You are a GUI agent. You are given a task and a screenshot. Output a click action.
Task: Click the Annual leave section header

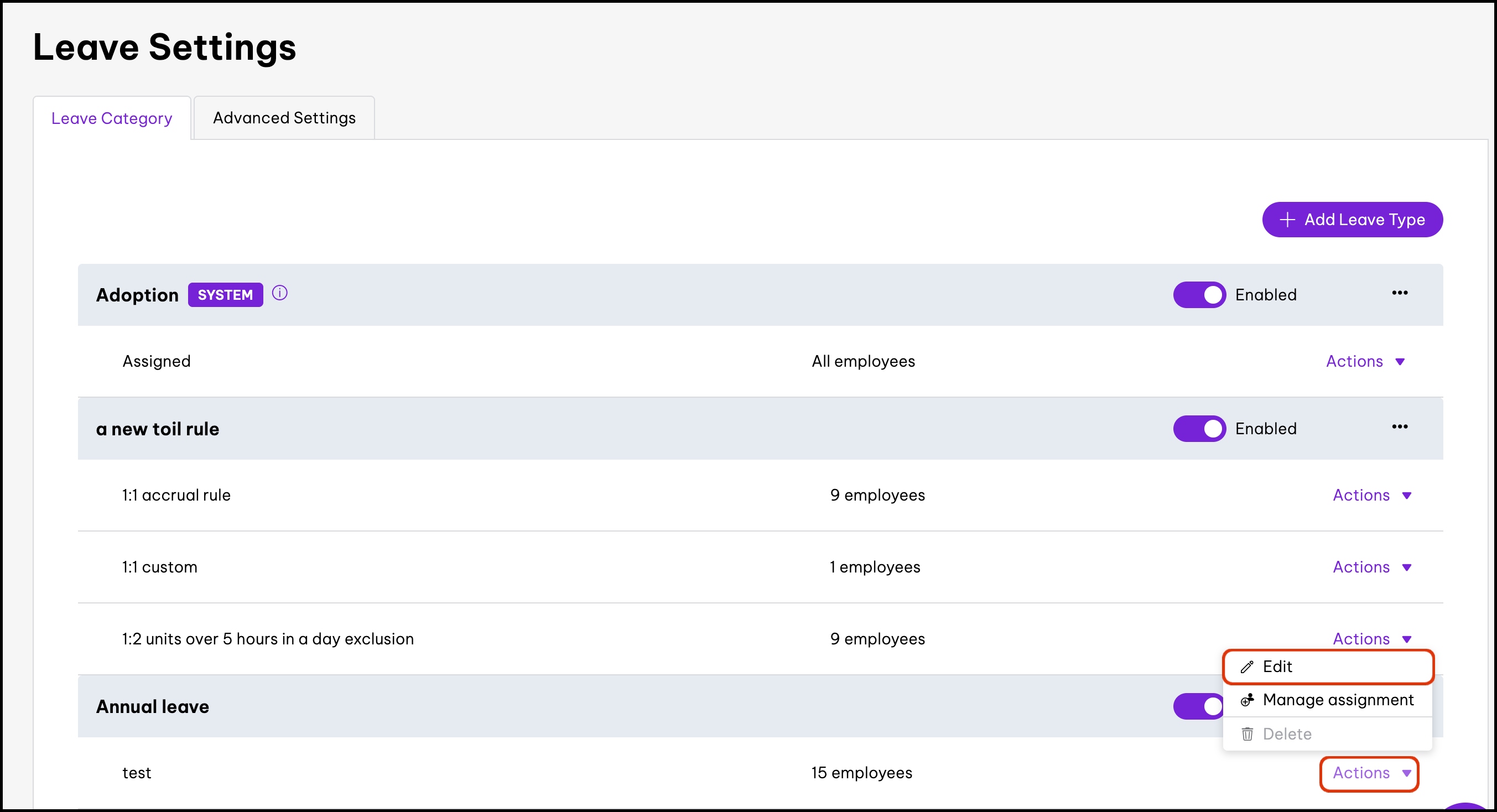pos(152,707)
